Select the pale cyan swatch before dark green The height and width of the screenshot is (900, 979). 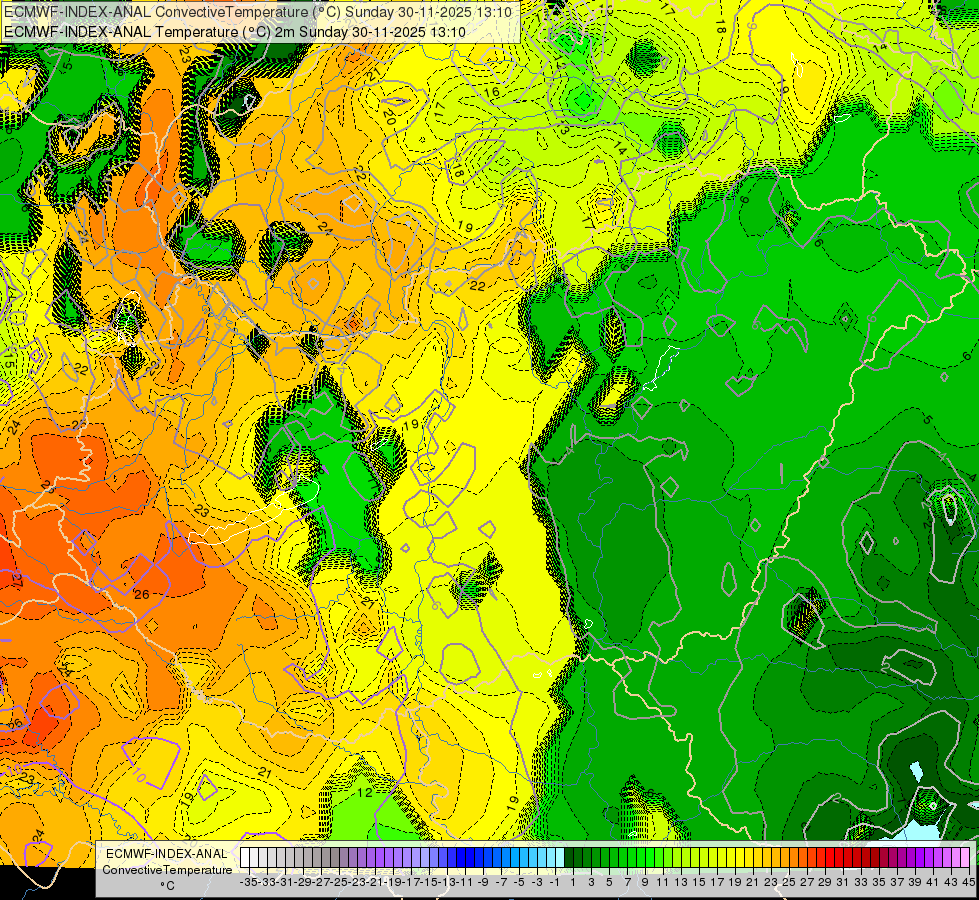[x=559, y=858]
